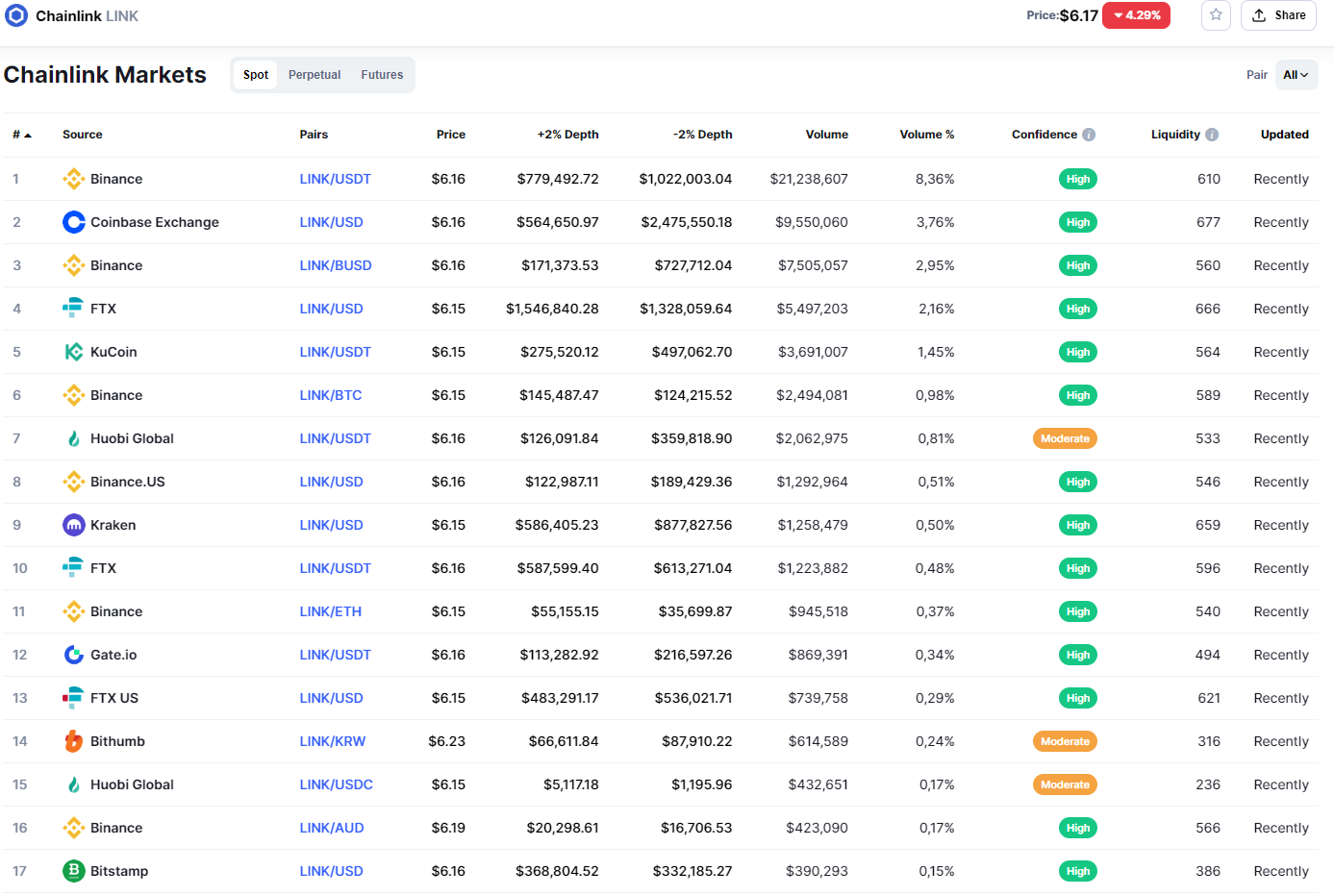The image size is (1334, 896).
Task: Click the Binance icon in LINK/AUD row
Action: [x=74, y=828]
